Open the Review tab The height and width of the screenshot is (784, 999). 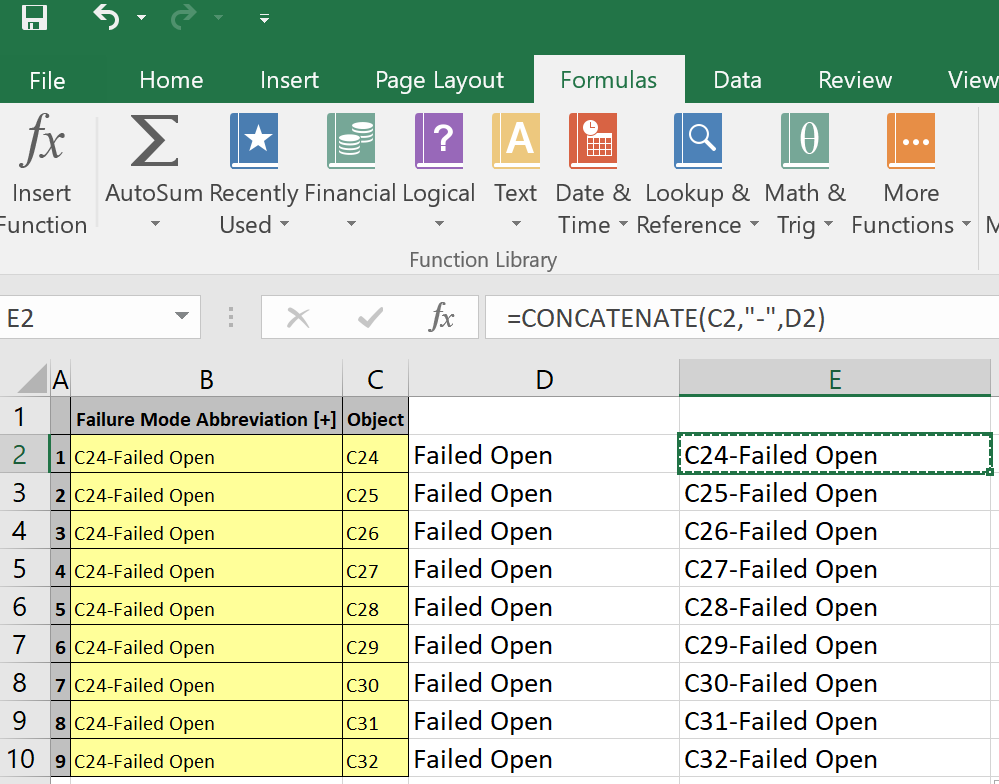point(854,80)
